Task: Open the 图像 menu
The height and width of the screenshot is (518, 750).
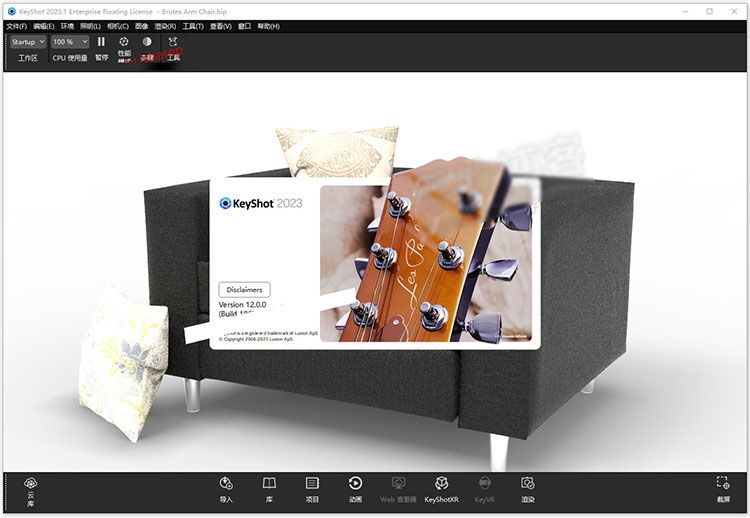Action: click(x=142, y=26)
